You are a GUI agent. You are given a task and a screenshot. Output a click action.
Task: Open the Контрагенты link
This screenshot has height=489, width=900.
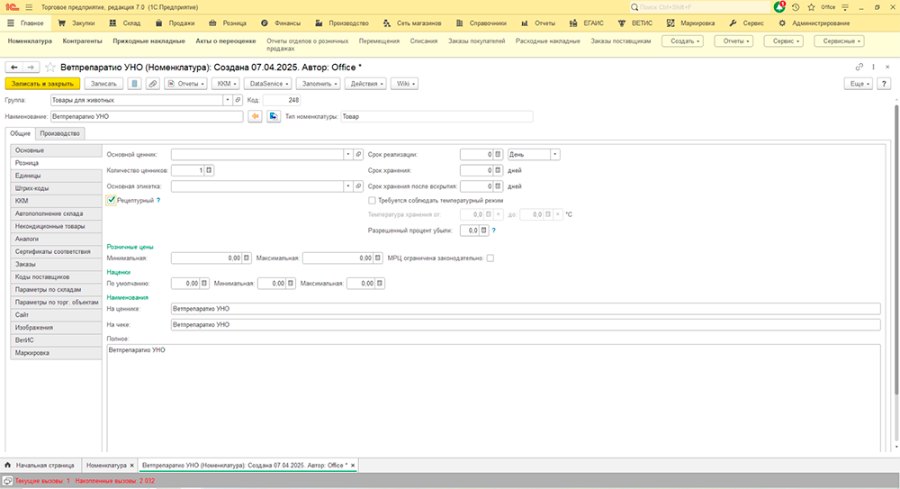pyautogui.click(x=82, y=41)
